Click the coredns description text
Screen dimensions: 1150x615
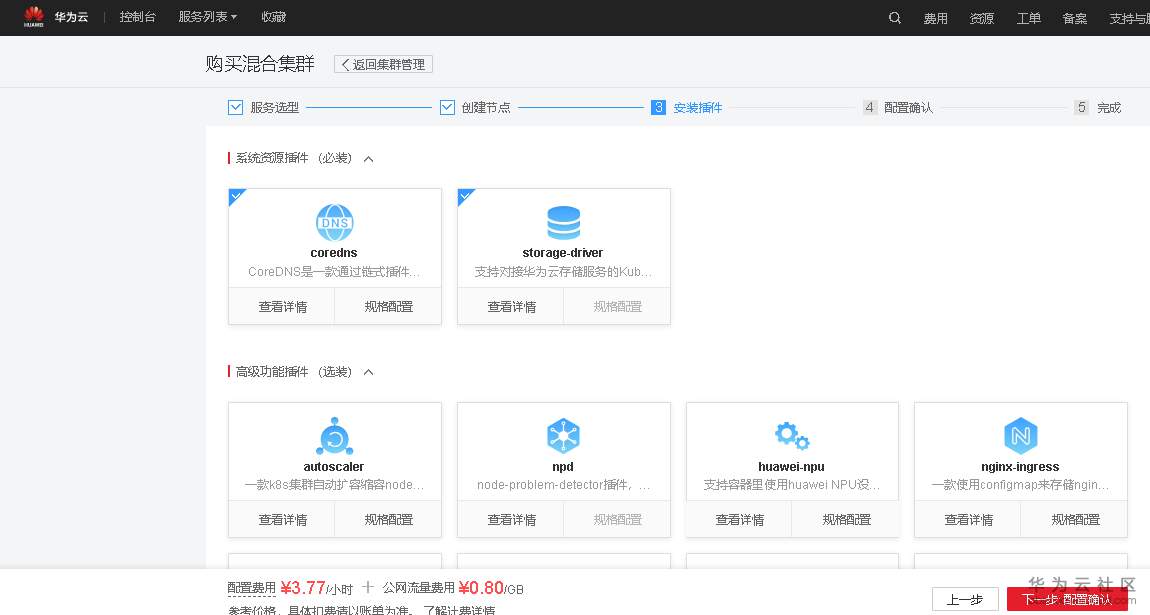point(334,272)
